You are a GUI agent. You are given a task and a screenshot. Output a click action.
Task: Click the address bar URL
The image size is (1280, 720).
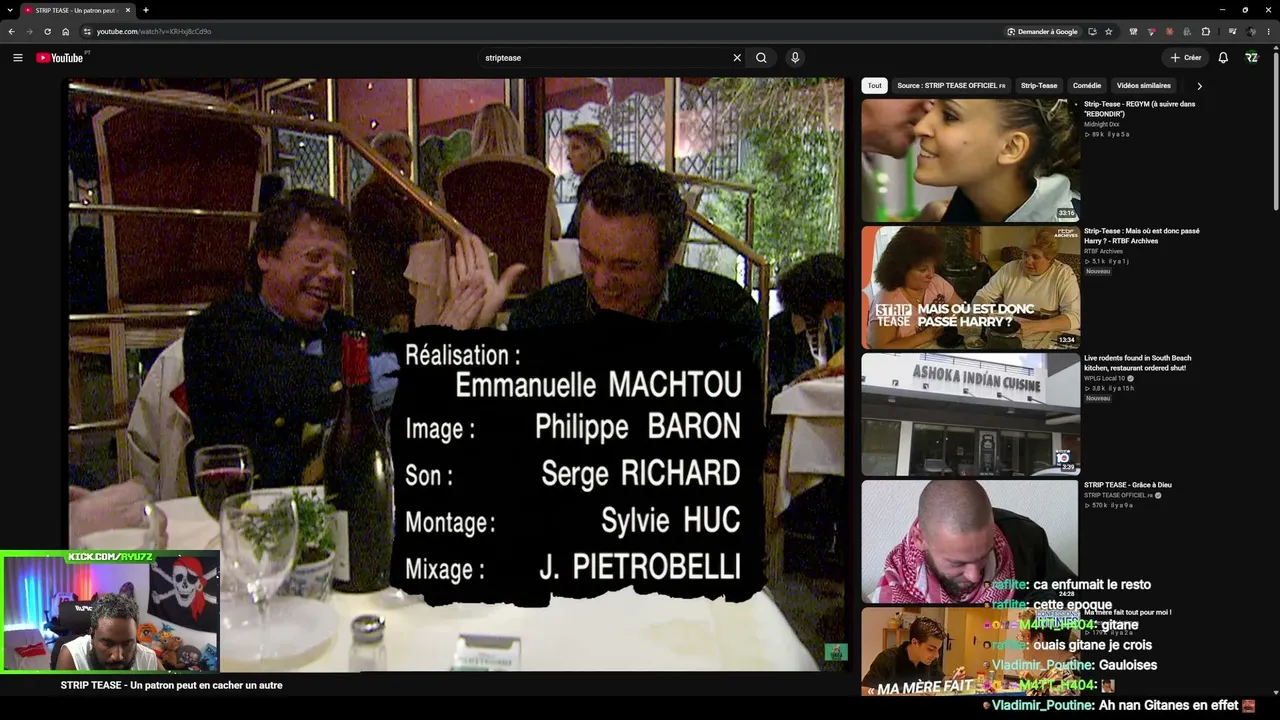click(x=154, y=31)
